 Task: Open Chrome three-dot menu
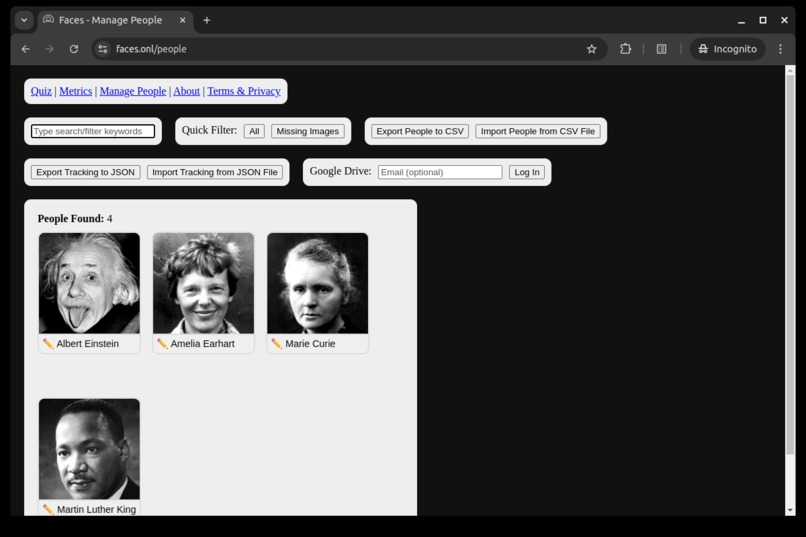point(780,49)
